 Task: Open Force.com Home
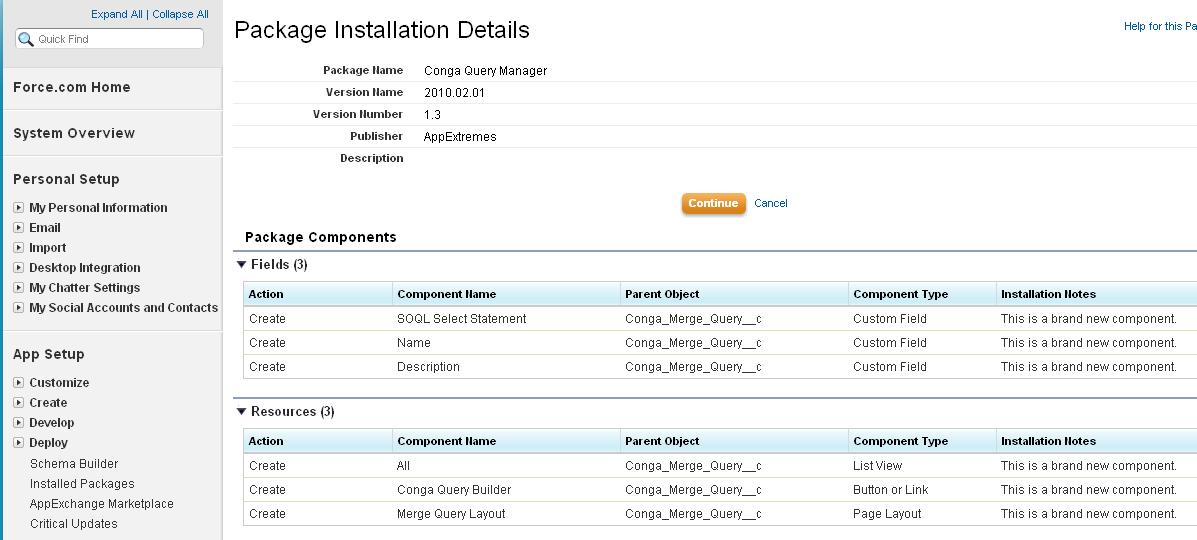click(x=72, y=87)
